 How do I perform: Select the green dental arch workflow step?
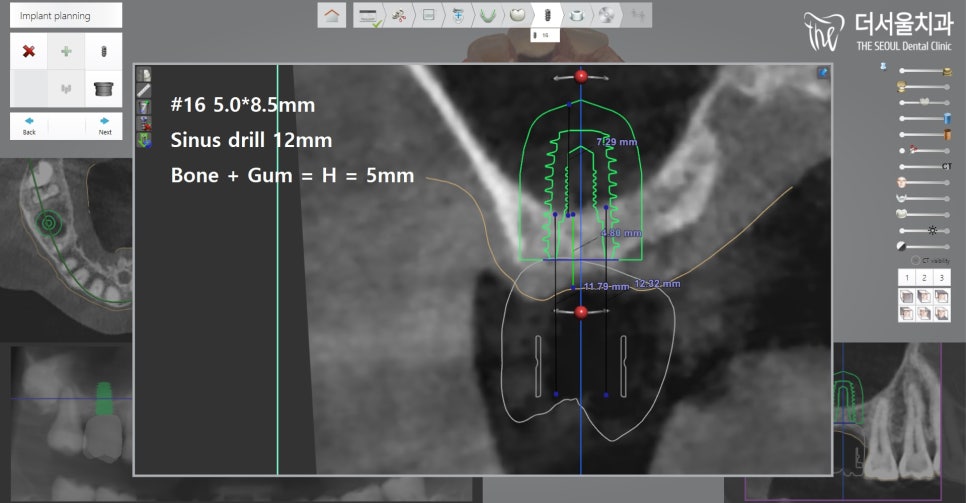(488, 16)
